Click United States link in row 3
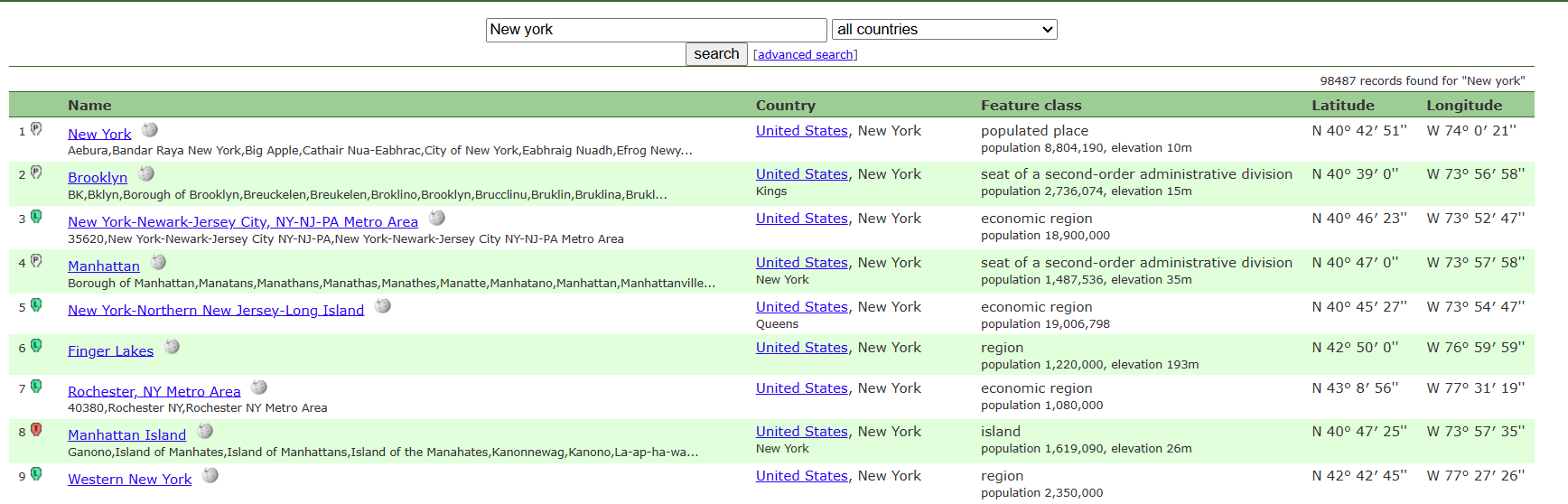 (802, 219)
